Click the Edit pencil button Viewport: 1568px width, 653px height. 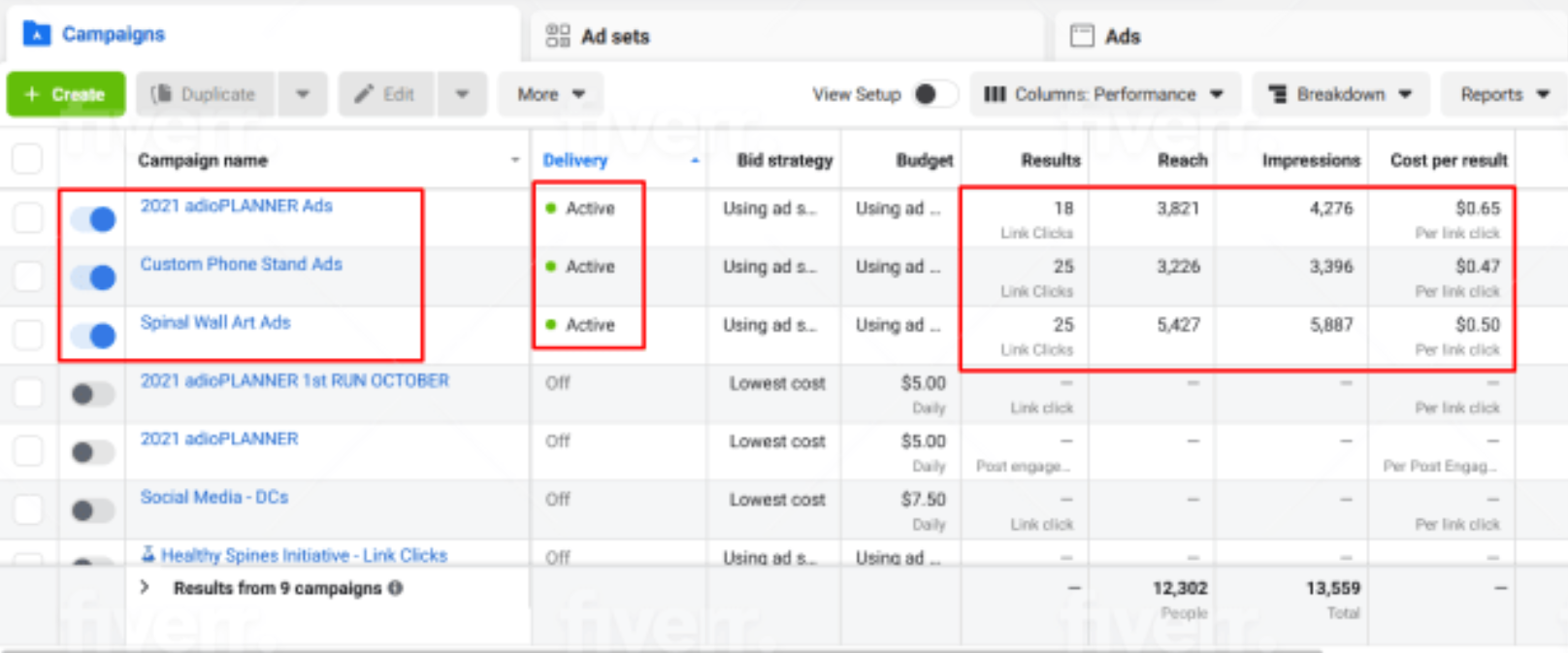coord(386,94)
